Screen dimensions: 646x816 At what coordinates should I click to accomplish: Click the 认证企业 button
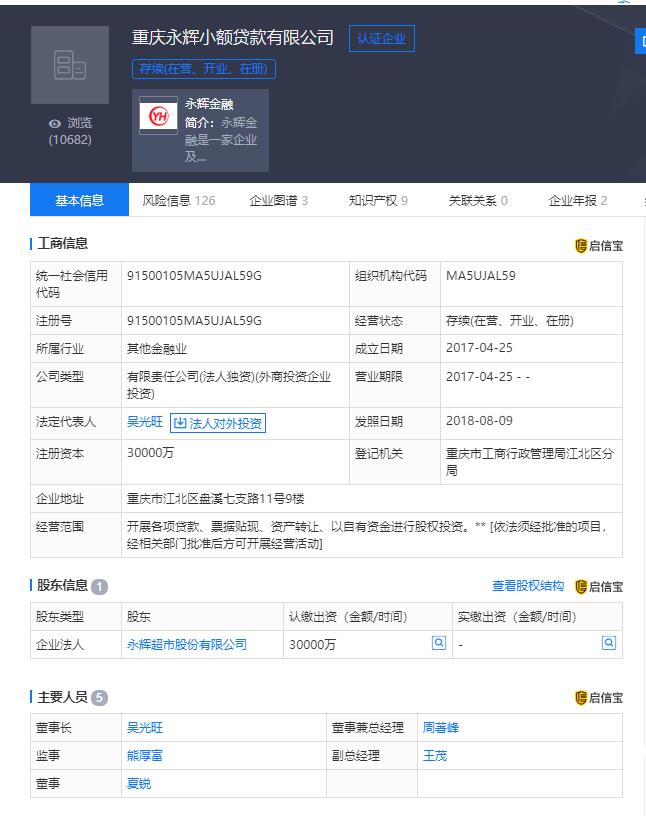click(x=382, y=39)
